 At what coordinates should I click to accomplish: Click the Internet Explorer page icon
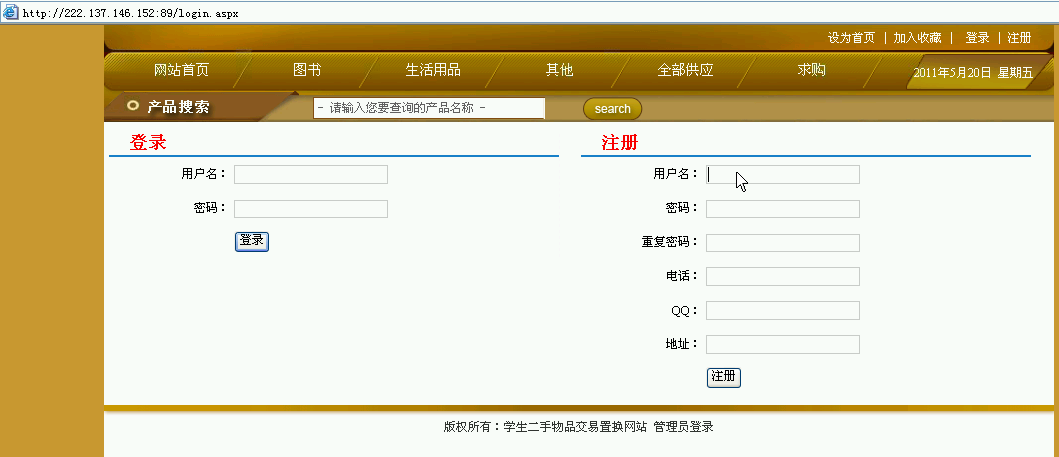[x=11, y=13]
